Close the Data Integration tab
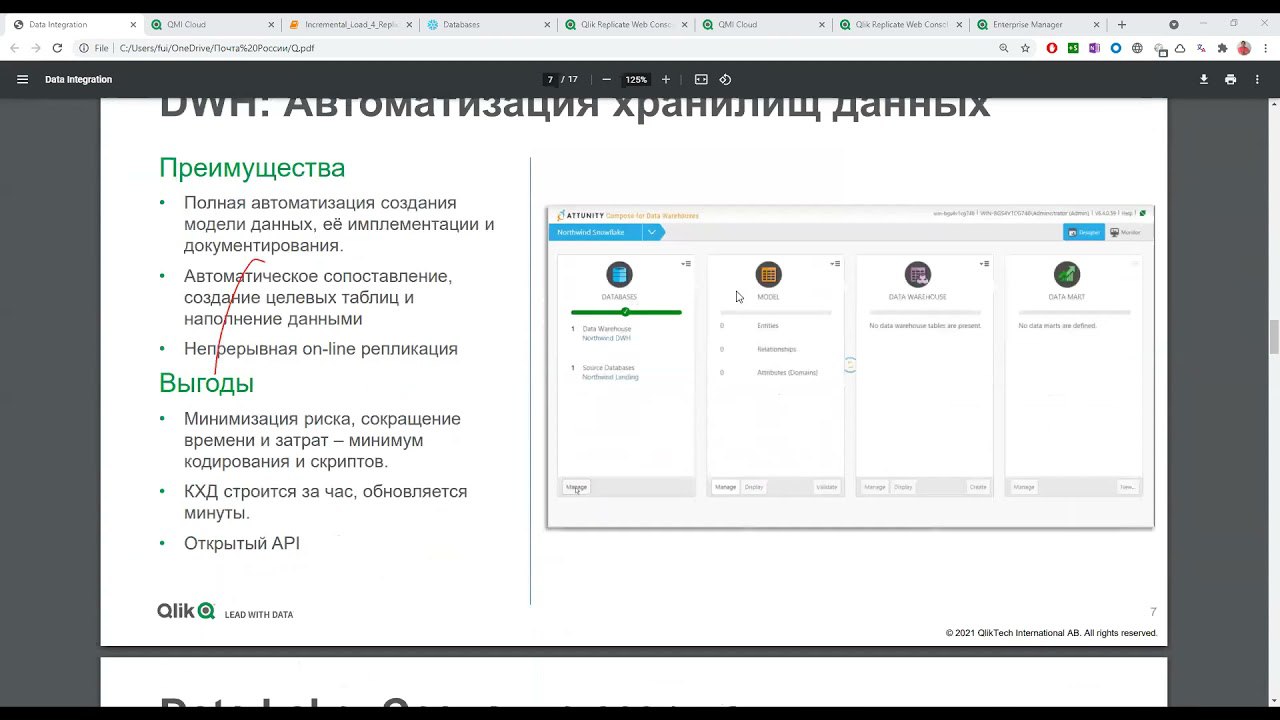The width and height of the screenshot is (1280, 720). pos(133,24)
